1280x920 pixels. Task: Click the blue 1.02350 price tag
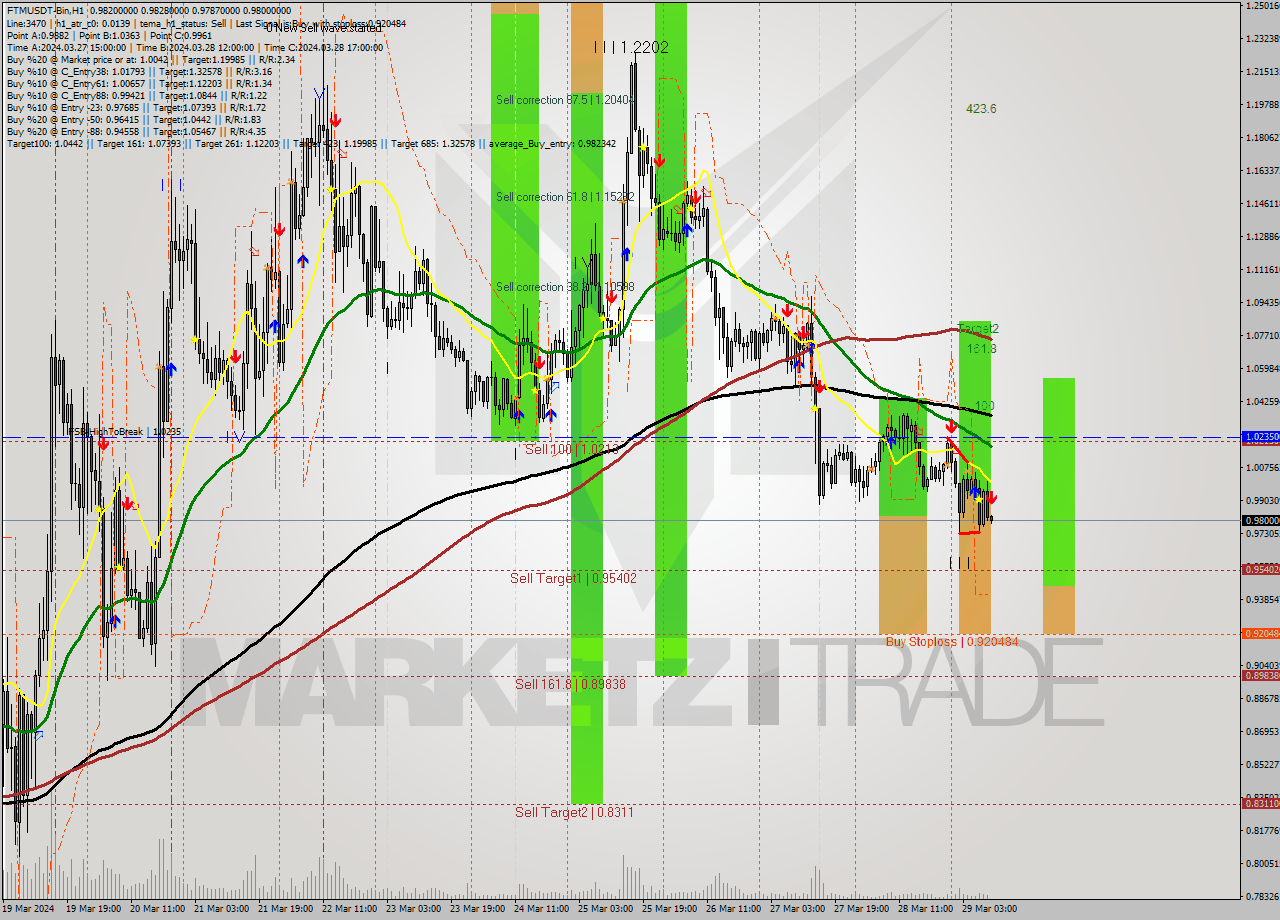1259,437
